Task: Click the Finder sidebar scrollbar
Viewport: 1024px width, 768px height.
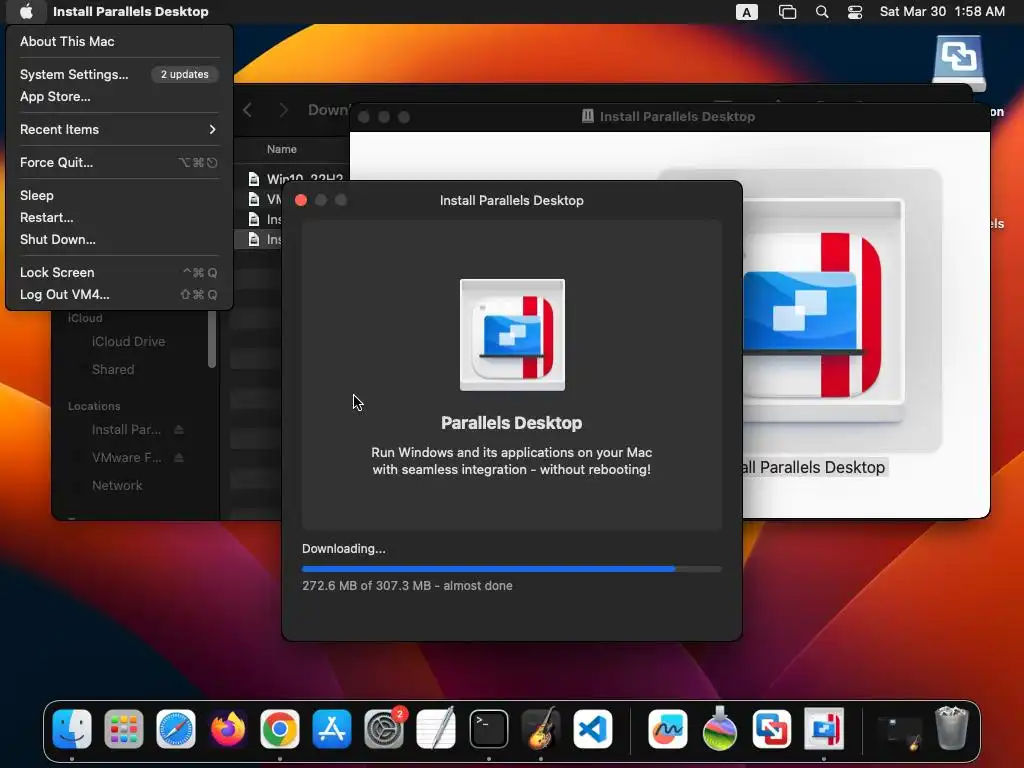Action: (212, 339)
